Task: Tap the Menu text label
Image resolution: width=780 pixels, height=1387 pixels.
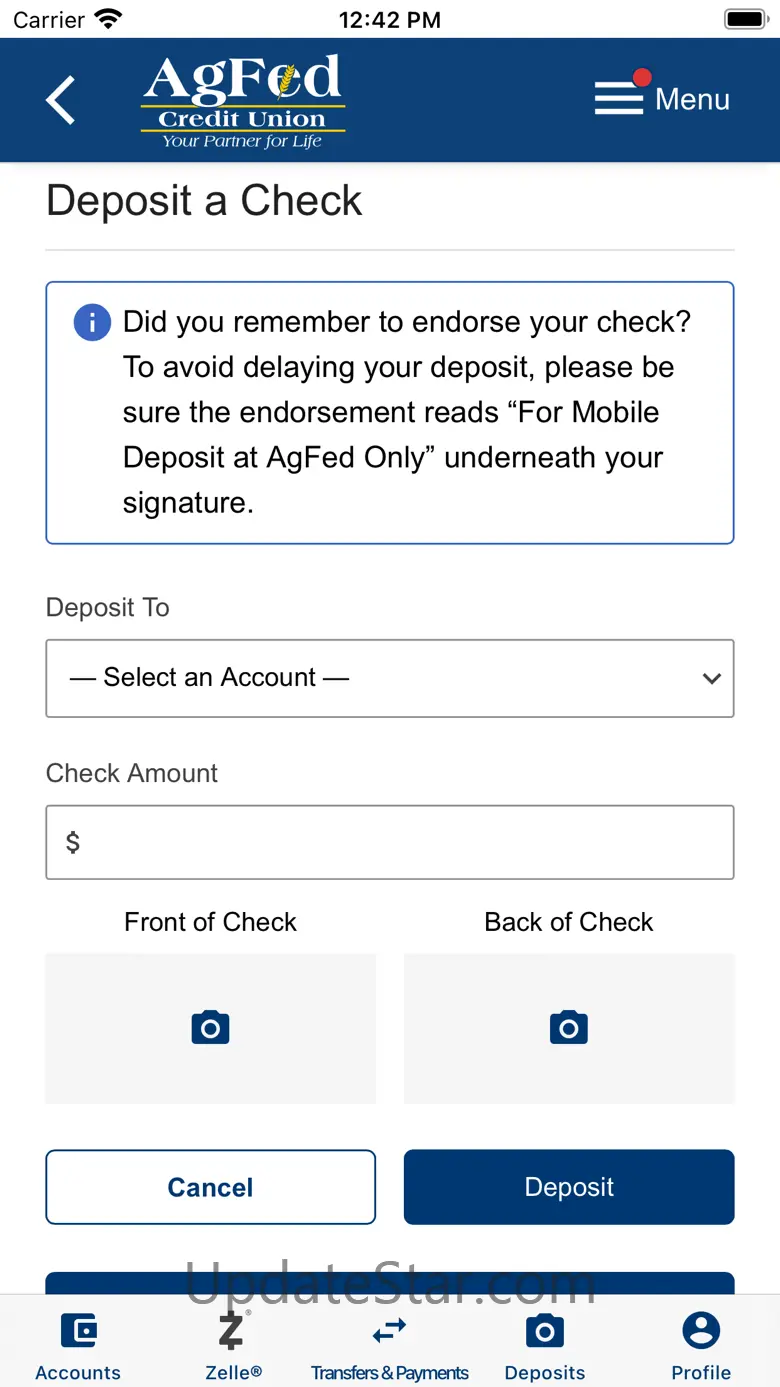Action: point(692,99)
